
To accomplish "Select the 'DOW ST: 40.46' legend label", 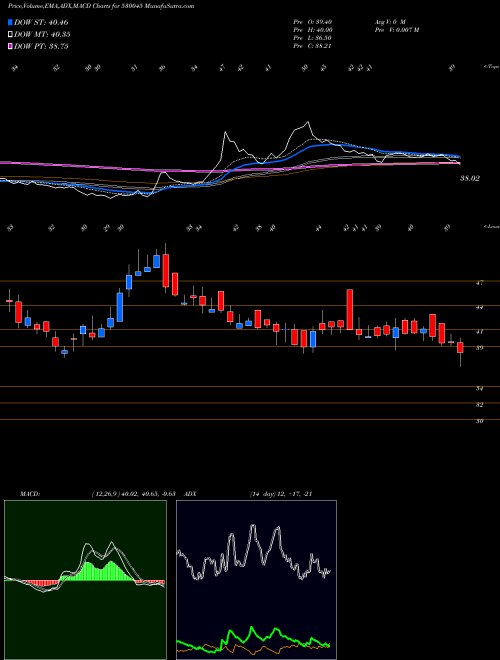I will click(x=41, y=22).
